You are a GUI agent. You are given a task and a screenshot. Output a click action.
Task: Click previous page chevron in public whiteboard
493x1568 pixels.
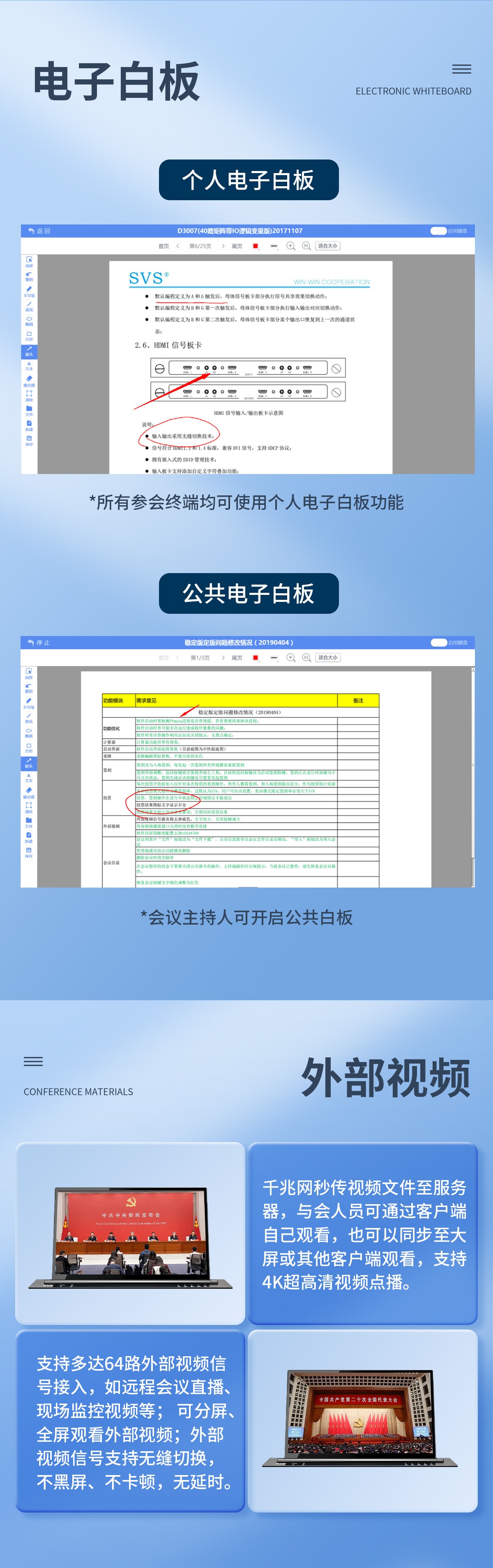coord(178,657)
